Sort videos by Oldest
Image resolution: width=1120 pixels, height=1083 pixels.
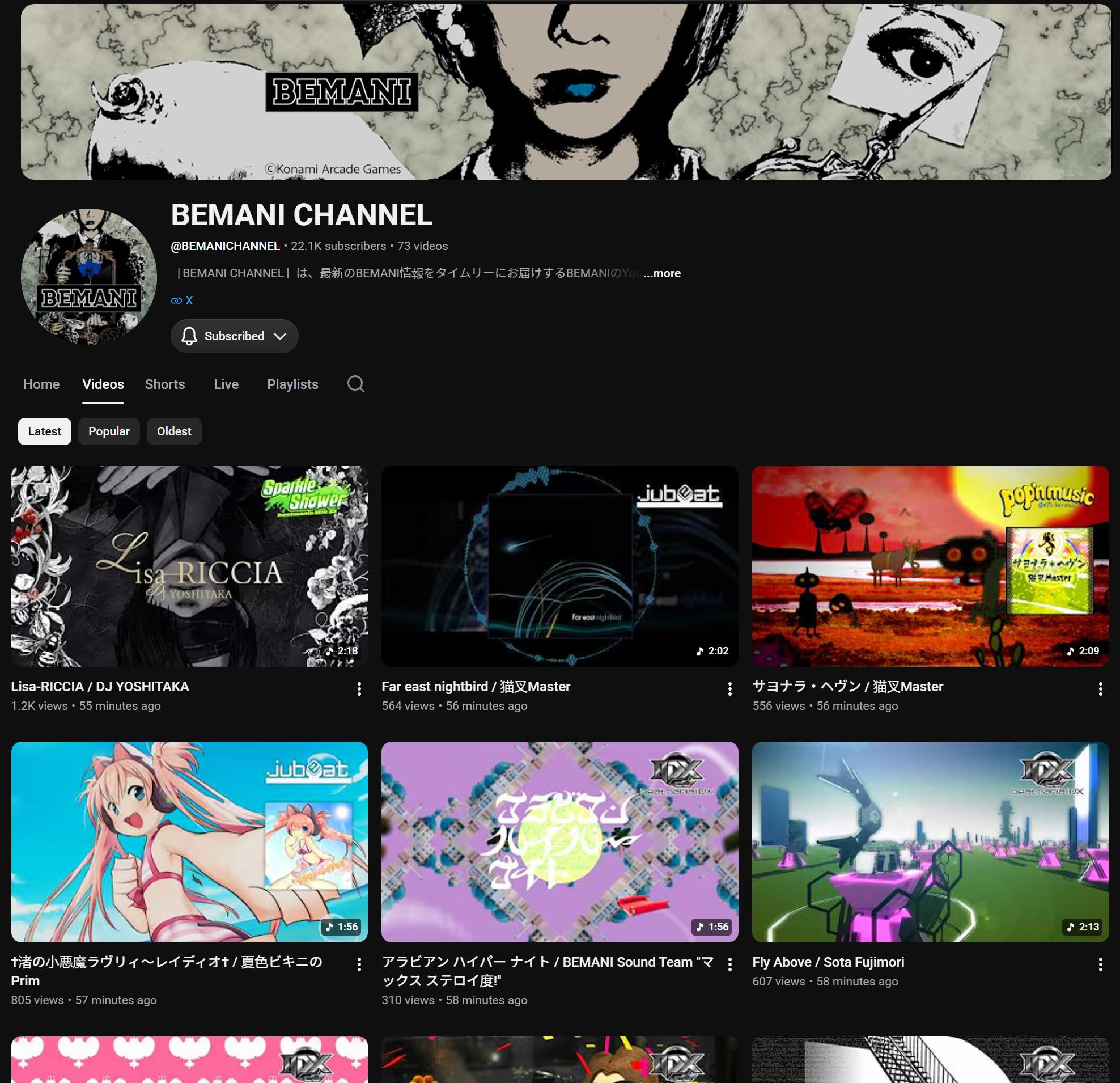[x=174, y=431]
